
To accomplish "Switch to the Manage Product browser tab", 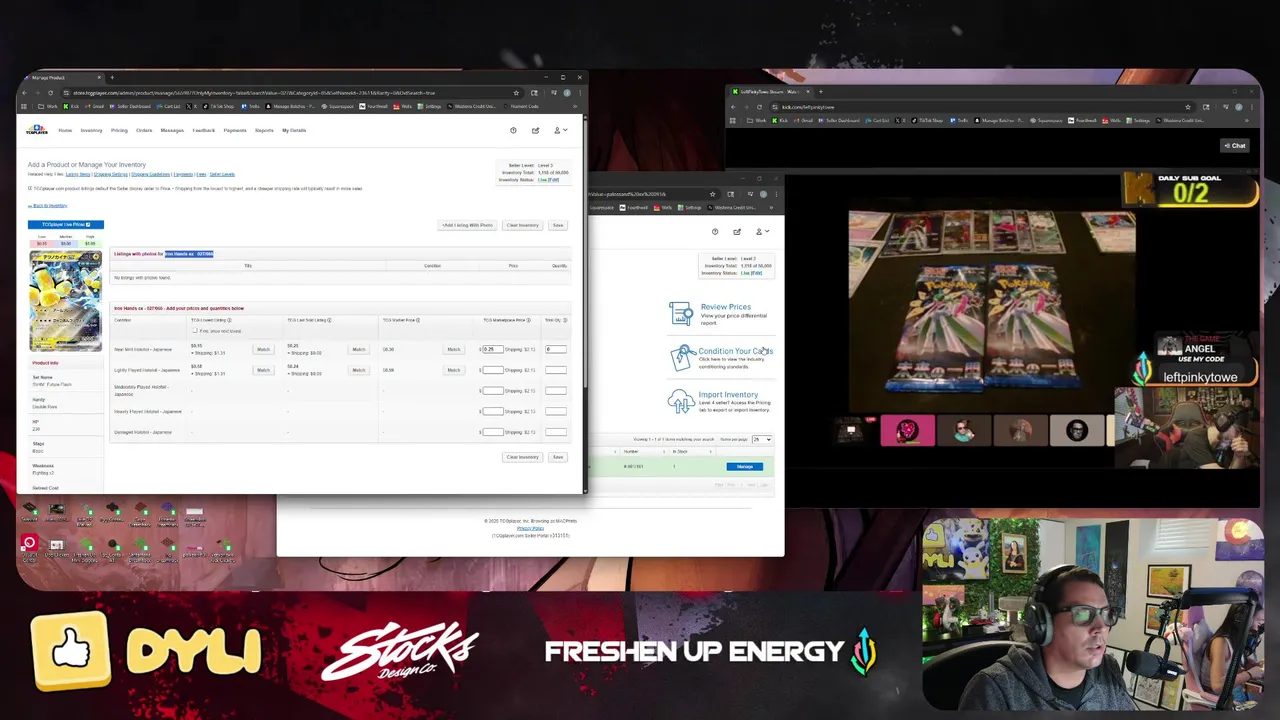I will coord(62,77).
